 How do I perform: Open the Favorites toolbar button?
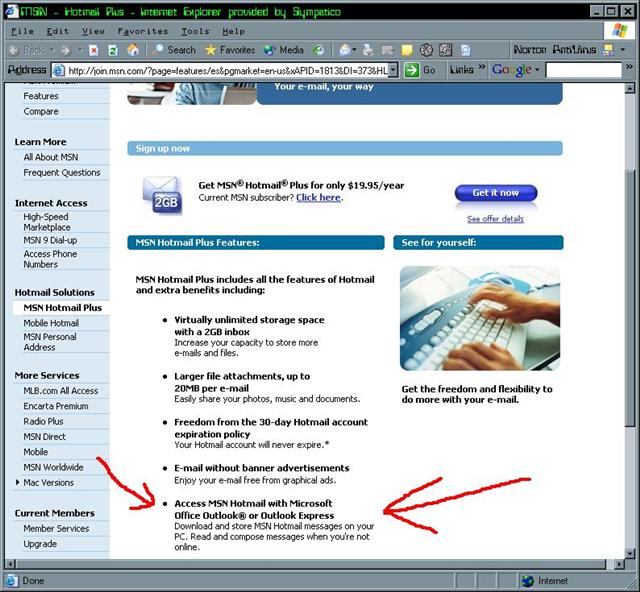point(229,50)
